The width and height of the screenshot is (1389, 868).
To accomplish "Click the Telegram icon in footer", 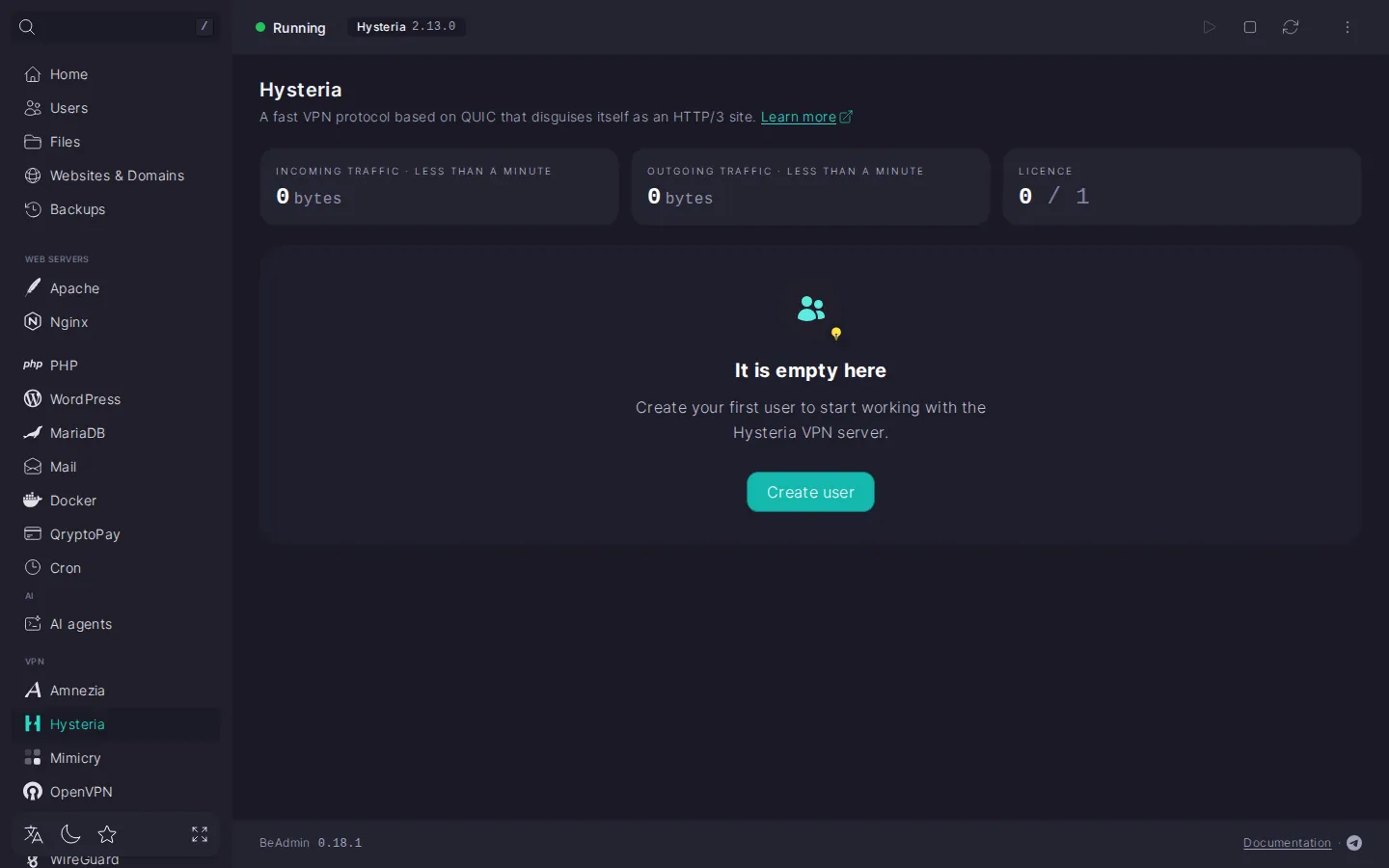I will pyautogui.click(x=1354, y=843).
